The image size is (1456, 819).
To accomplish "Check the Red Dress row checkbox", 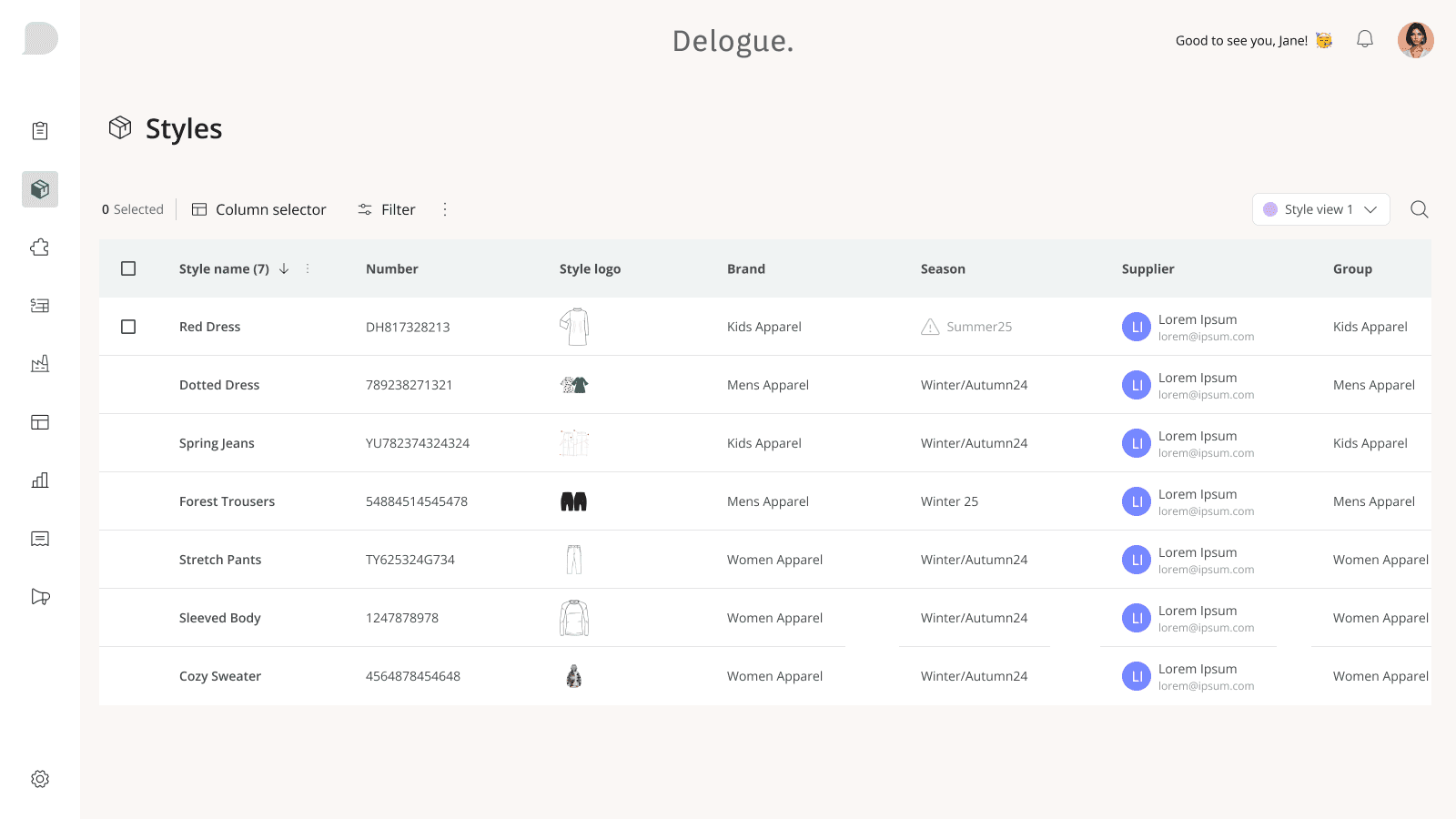I will (x=128, y=327).
